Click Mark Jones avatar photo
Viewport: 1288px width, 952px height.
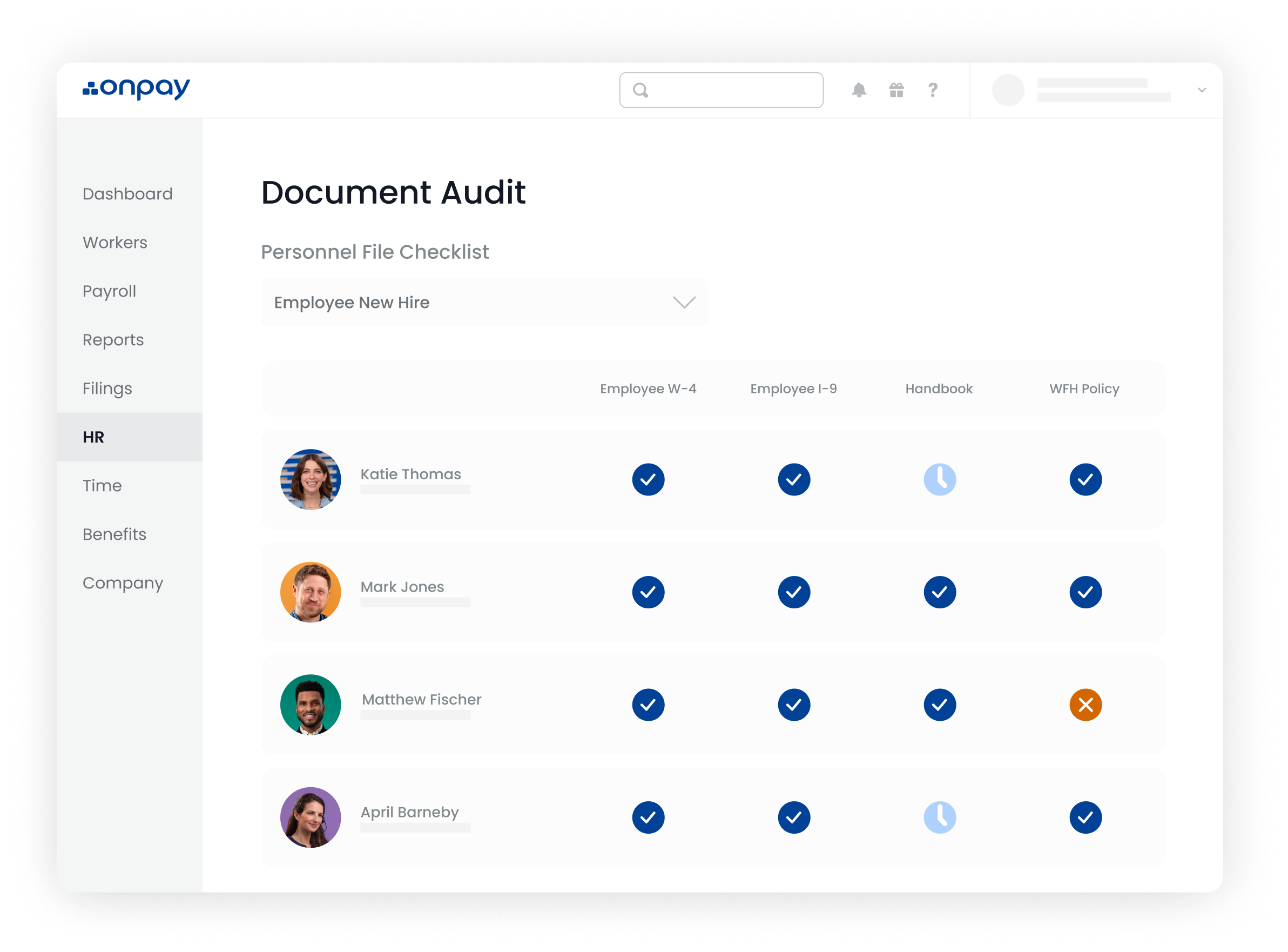(x=311, y=592)
